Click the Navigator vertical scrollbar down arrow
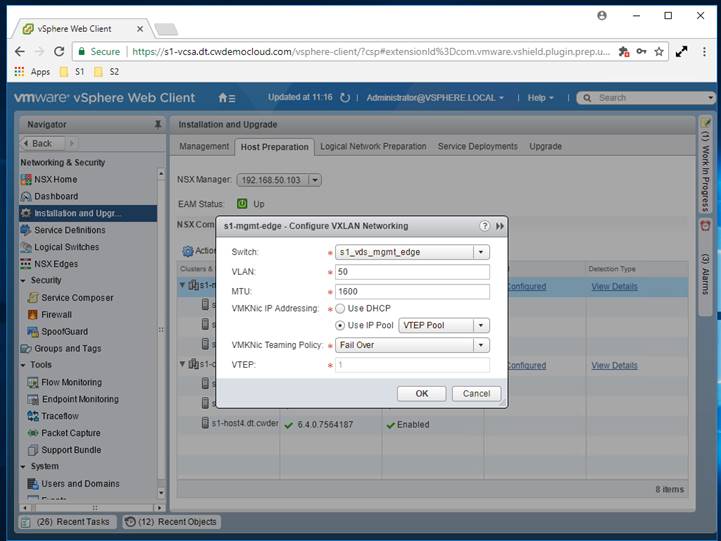The image size is (721, 541). pyautogui.click(x=161, y=493)
